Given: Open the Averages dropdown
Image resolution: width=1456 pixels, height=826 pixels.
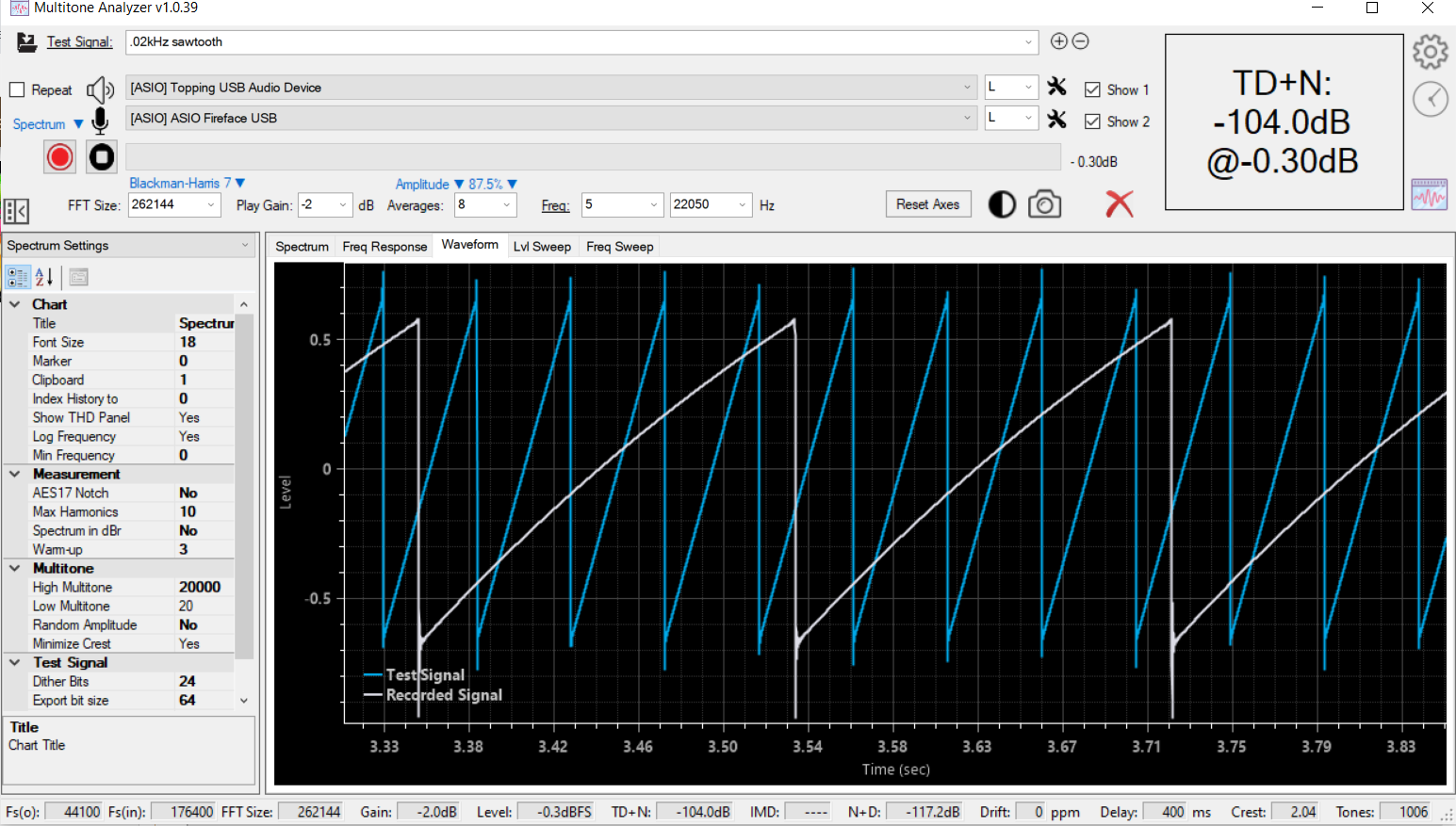Looking at the screenshot, I should [x=507, y=204].
